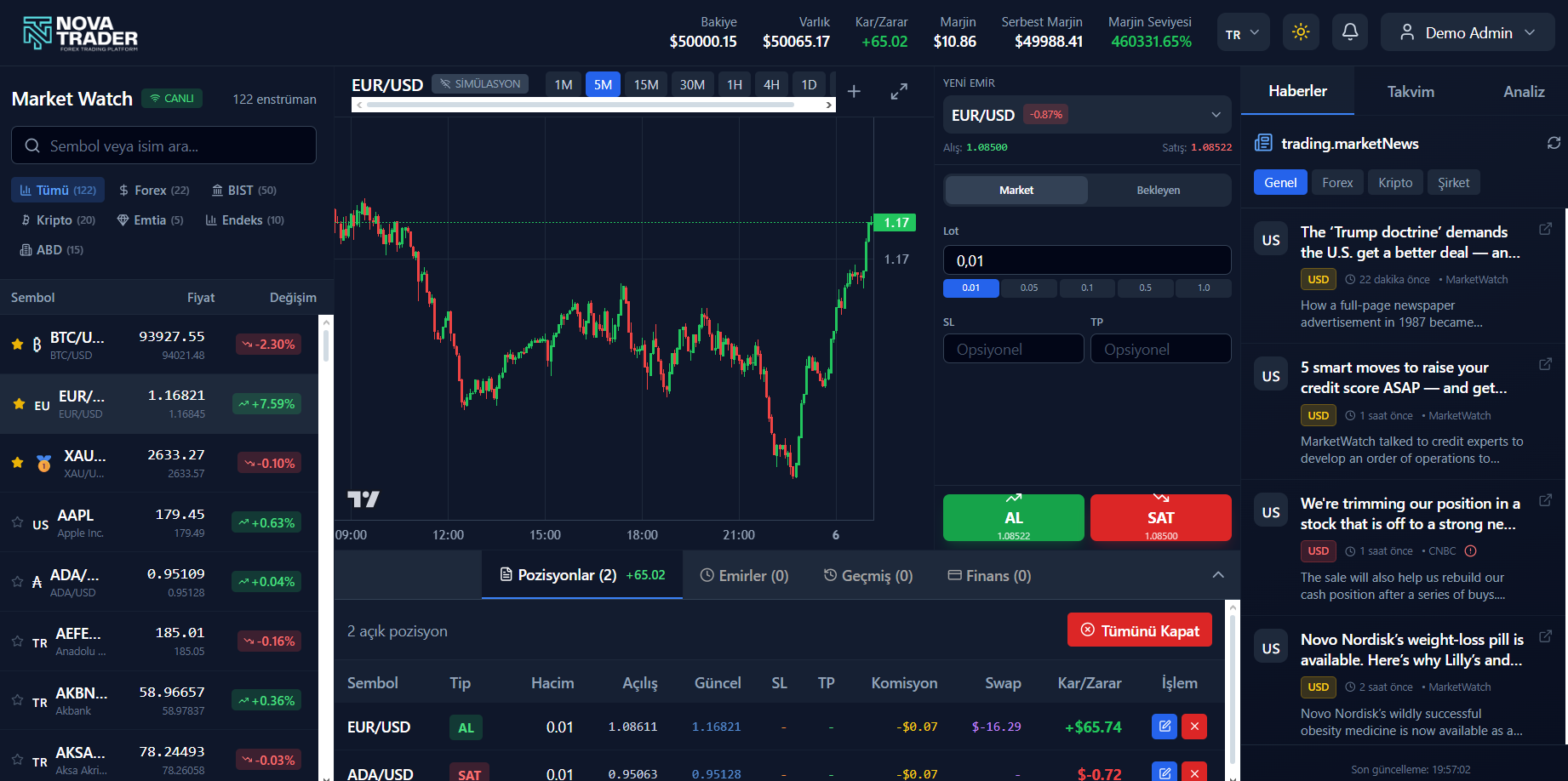
Task: Expand the chart to fullscreen
Action: tap(898, 91)
